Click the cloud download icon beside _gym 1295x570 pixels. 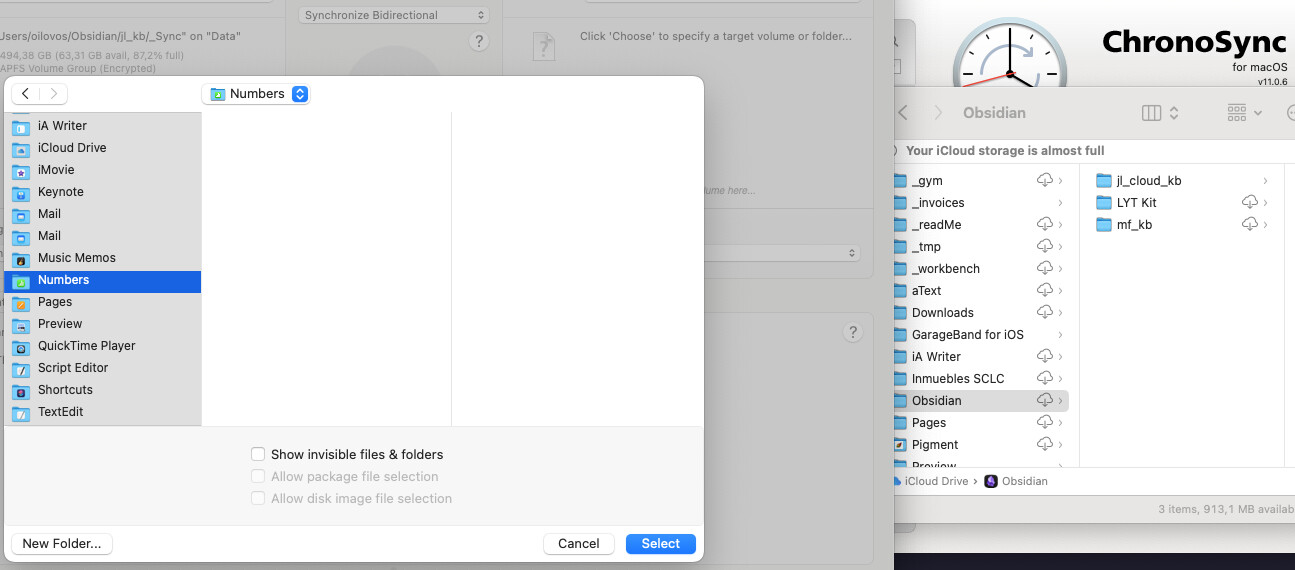[x=1045, y=181]
